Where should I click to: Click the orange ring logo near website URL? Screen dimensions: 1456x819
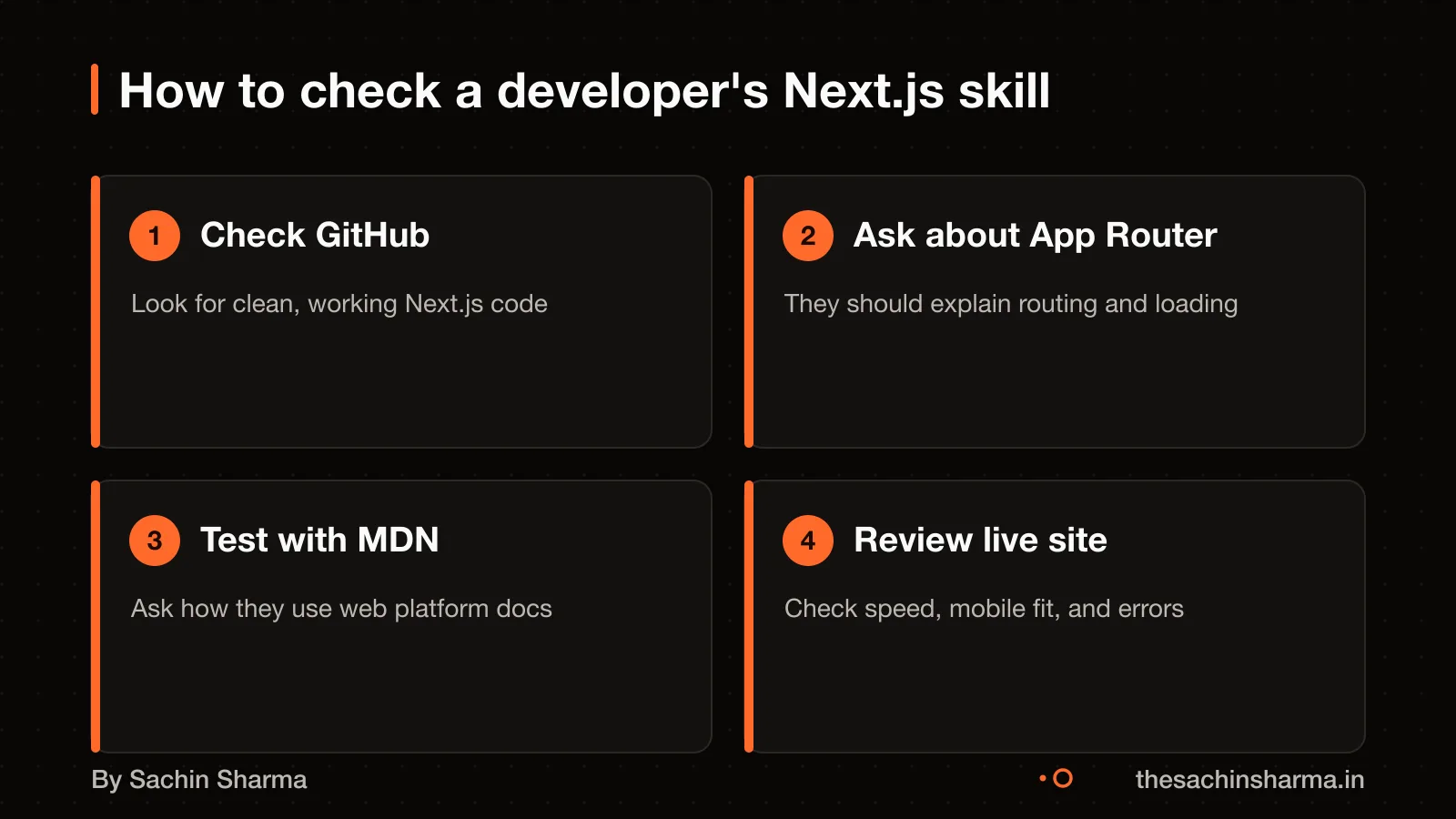1062,779
